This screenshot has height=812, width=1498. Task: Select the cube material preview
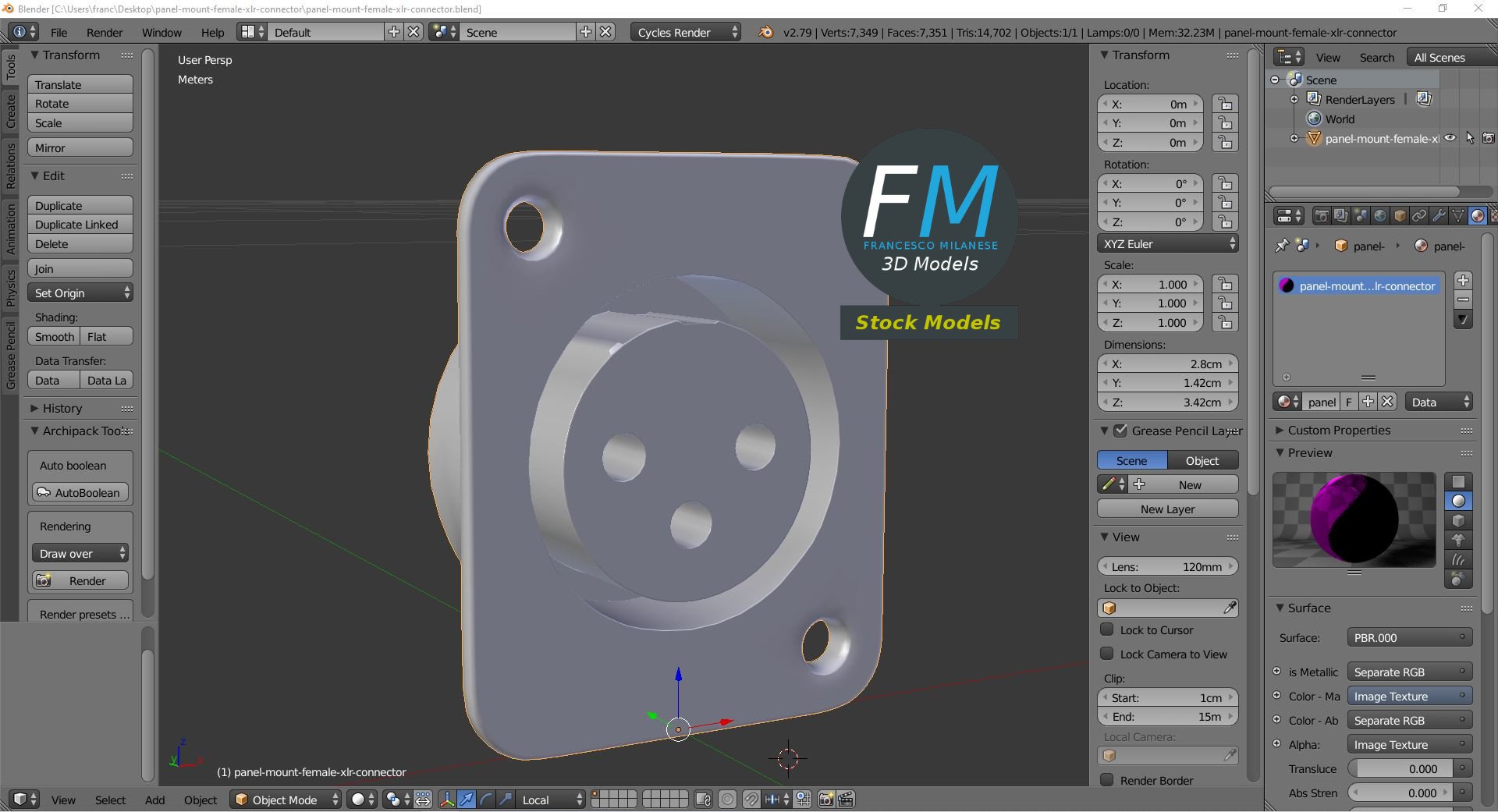1458,520
